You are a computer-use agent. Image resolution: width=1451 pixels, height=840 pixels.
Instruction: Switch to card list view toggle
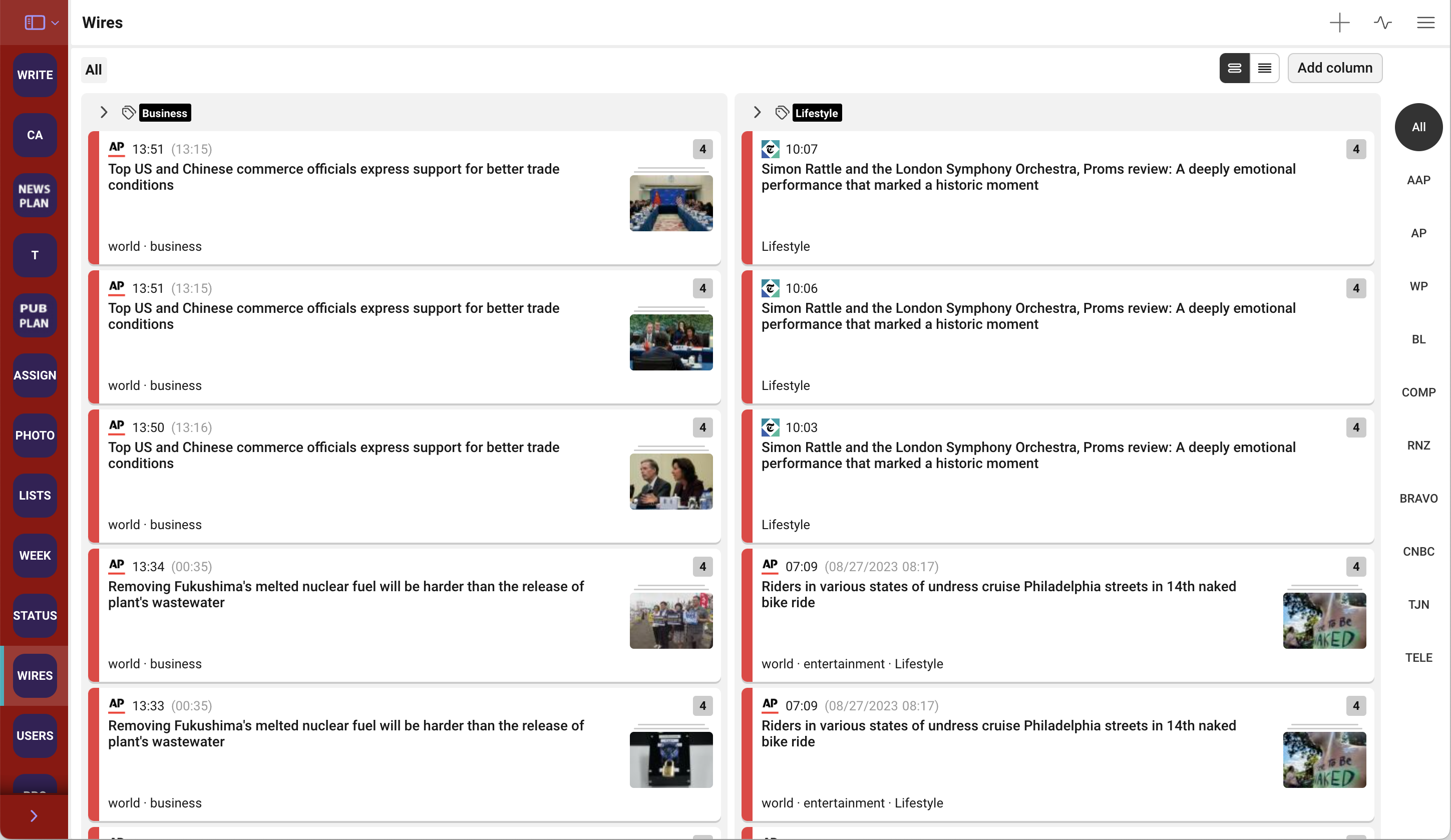pos(1234,68)
